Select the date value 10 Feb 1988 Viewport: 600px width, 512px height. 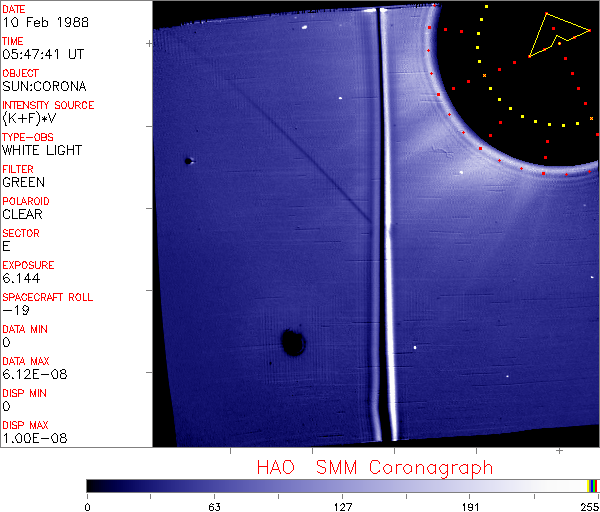[x=46, y=22]
